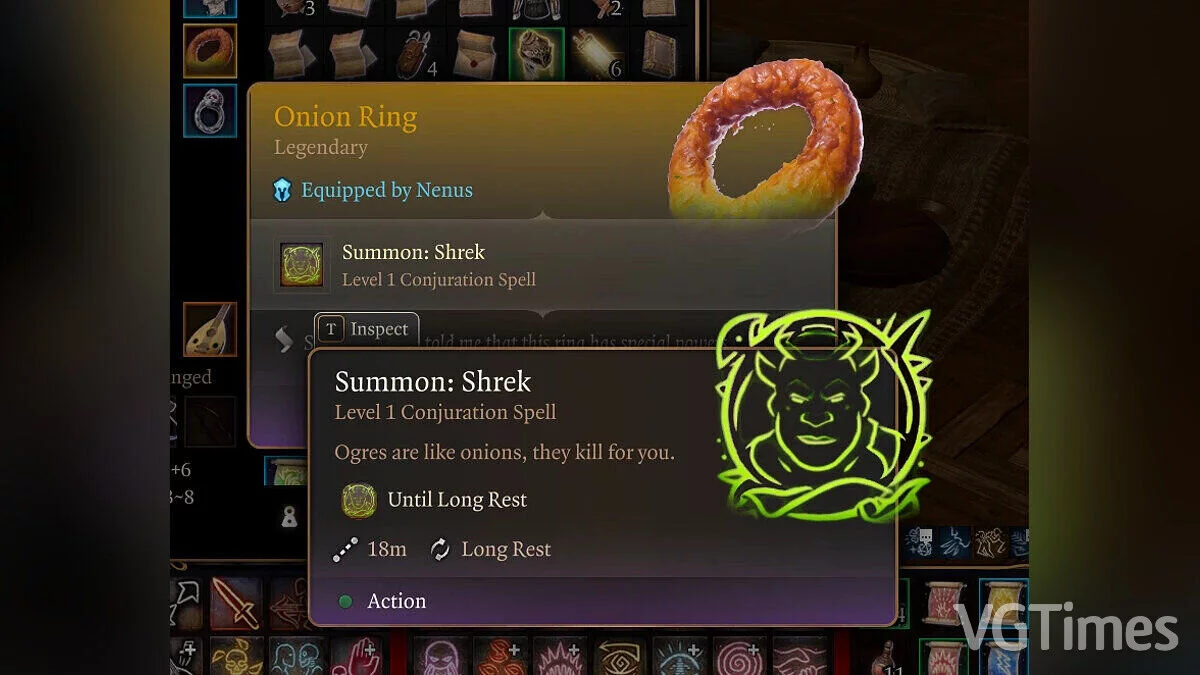Click the Until Long Rest status icon

point(358,500)
